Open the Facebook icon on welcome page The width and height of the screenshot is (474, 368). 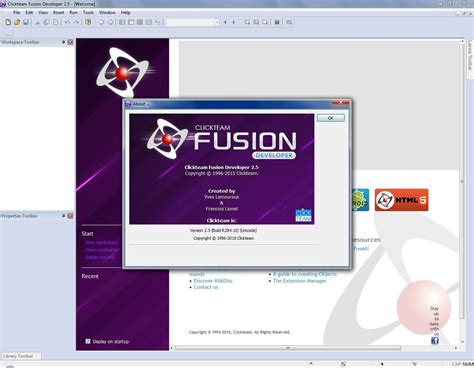coord(435,340)
